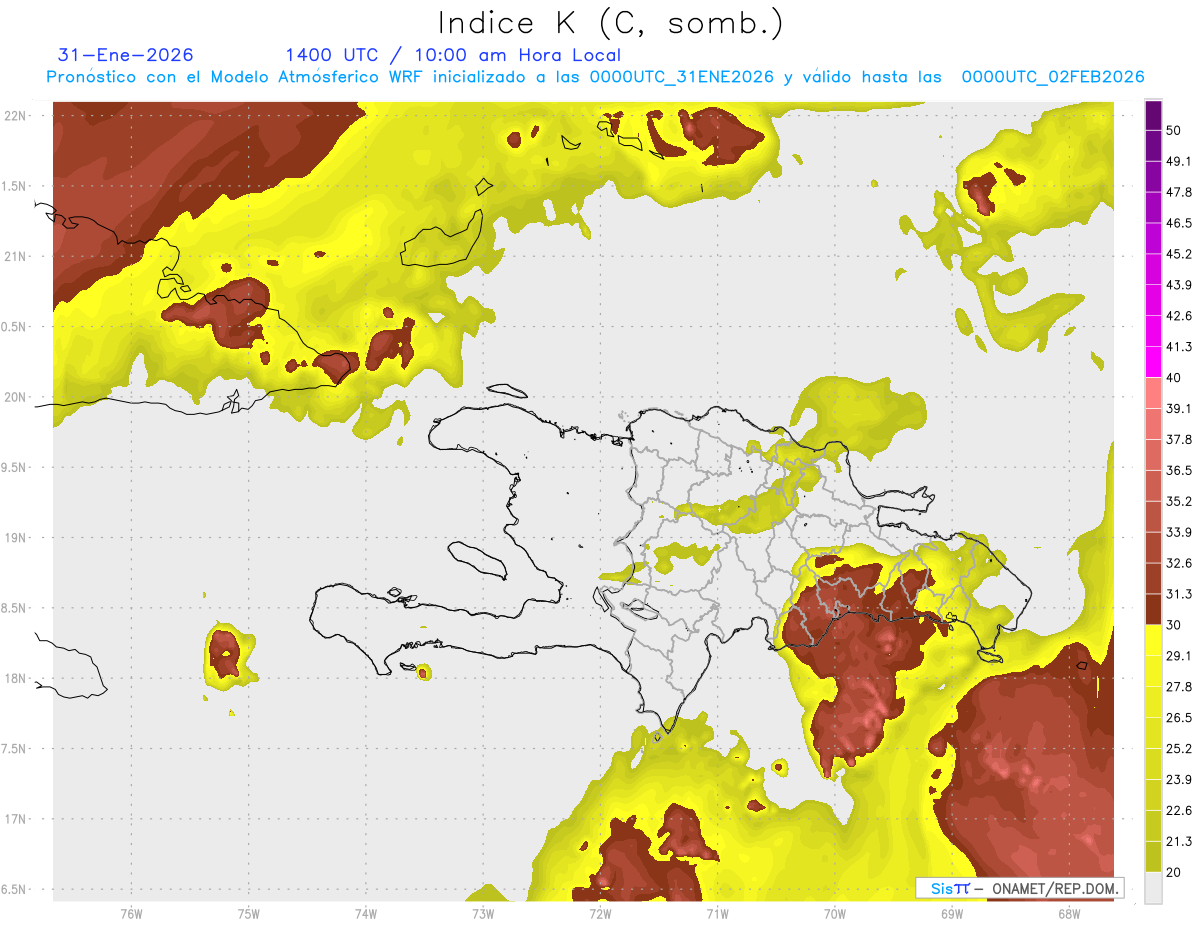1200x927 pixels.
Task: Click the legend value "36.5"
Action: pyautogui.click(x=1179, y=470)
